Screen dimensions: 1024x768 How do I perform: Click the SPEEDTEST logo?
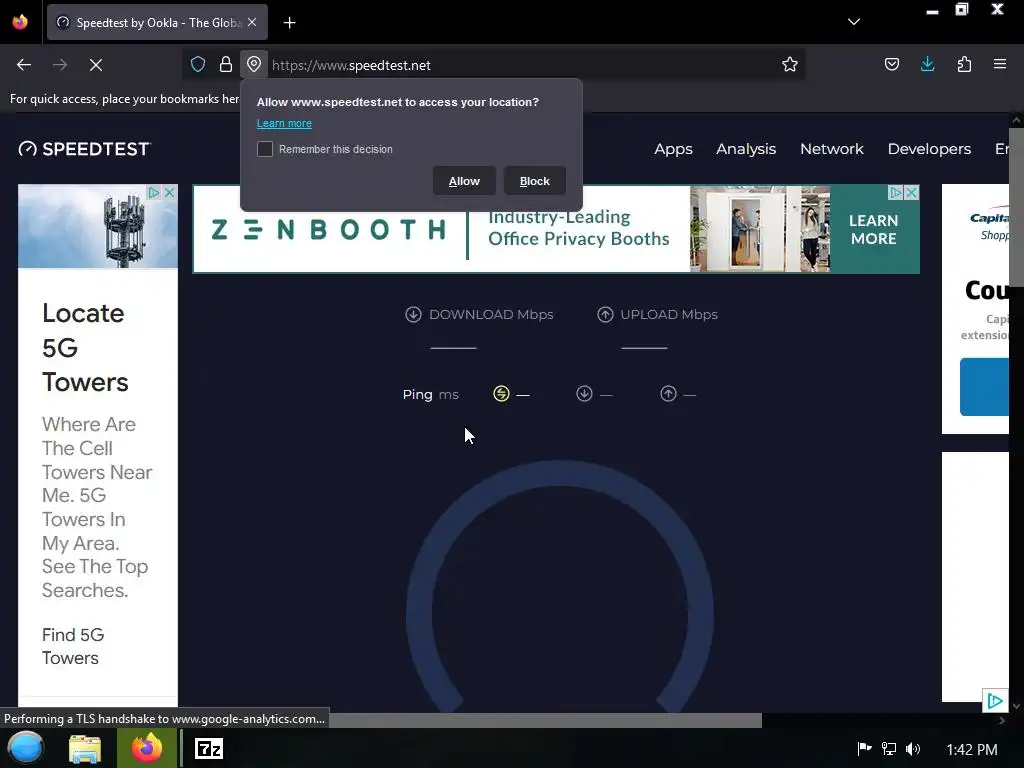click(84, 149)
